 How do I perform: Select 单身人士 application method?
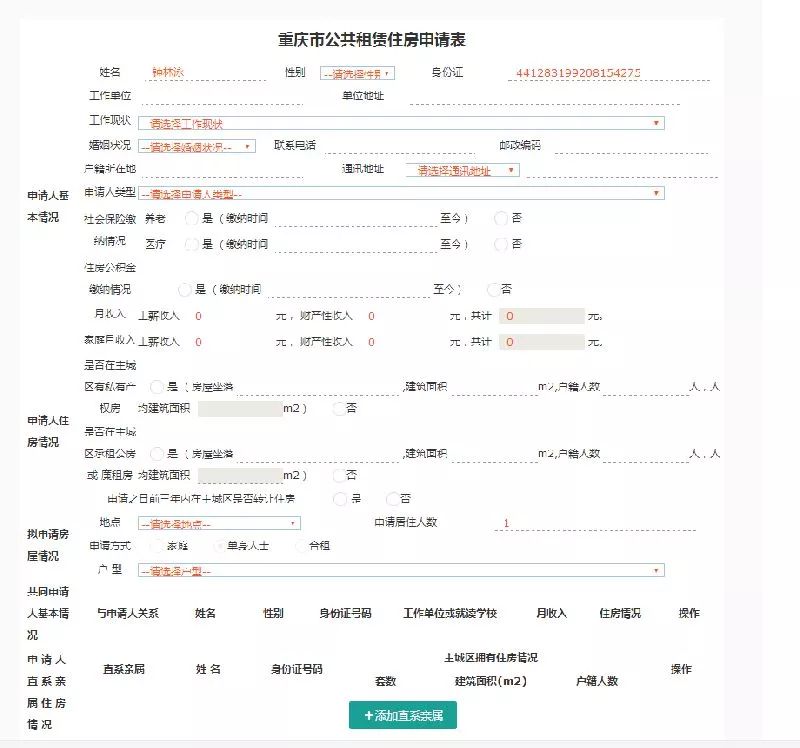(219, 546)
